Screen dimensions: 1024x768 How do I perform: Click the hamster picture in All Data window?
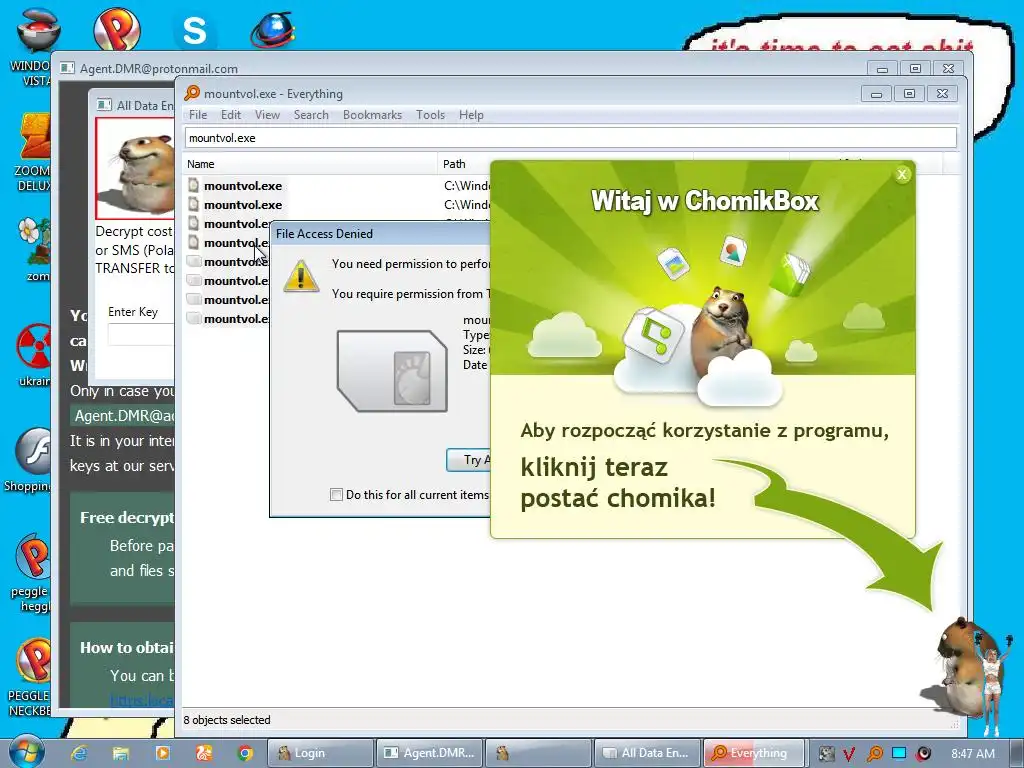135,168
